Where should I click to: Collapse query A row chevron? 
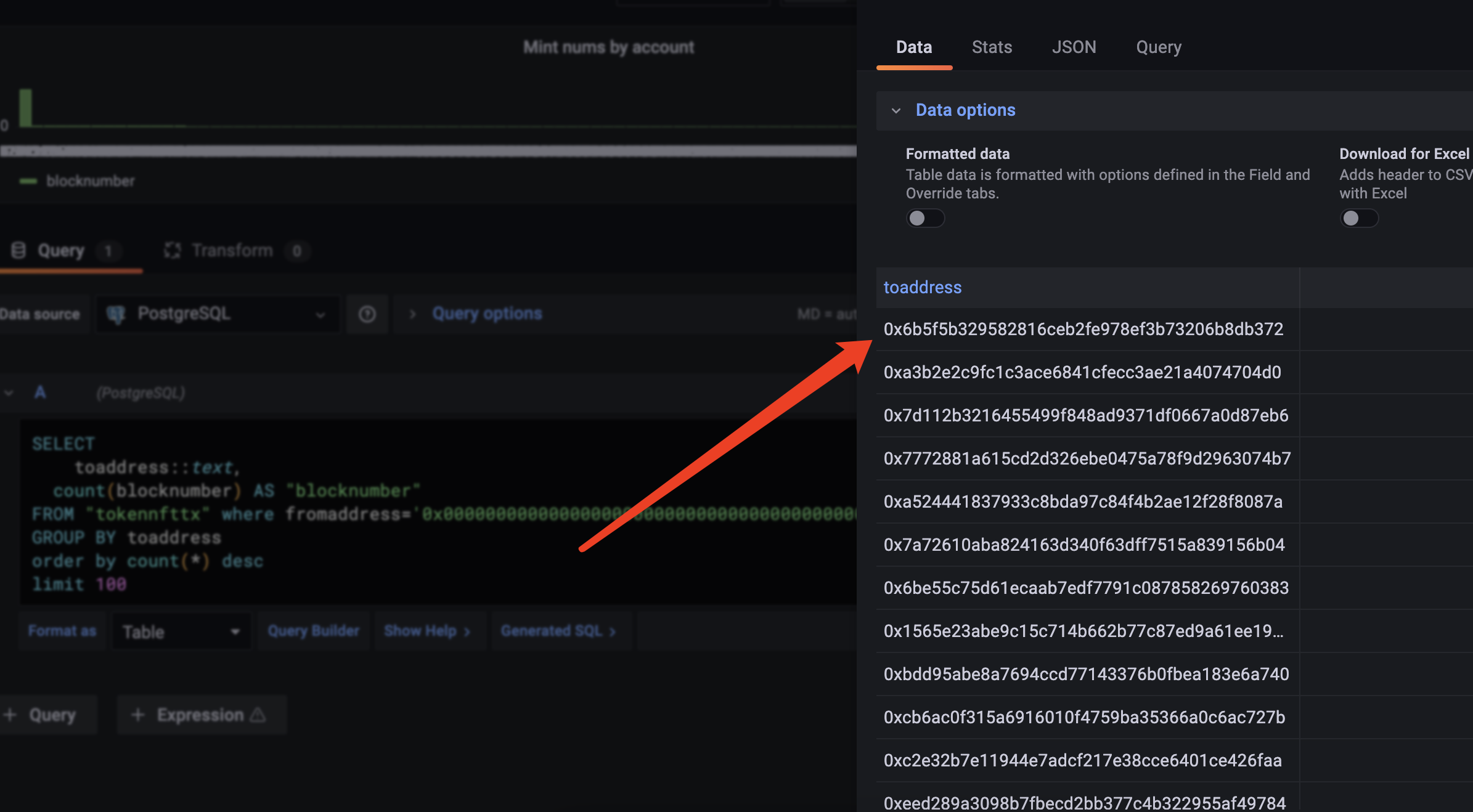[x=9, y=392]
